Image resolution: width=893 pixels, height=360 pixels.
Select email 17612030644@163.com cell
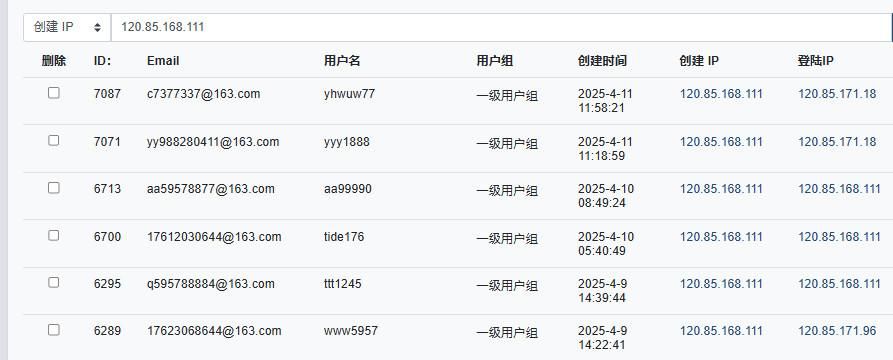214,236
